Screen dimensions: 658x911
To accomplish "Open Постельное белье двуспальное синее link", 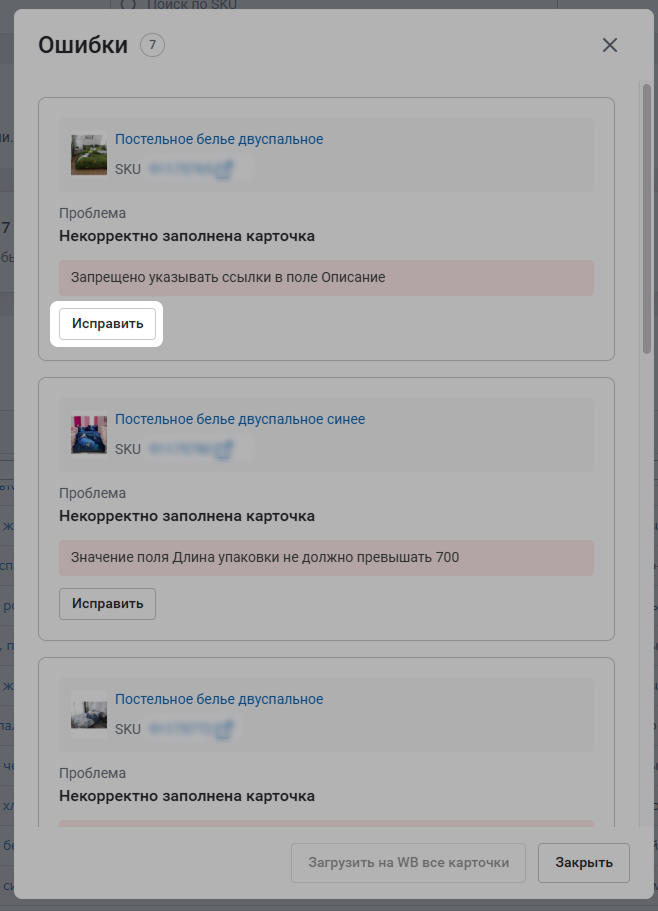I will (240, 419).
